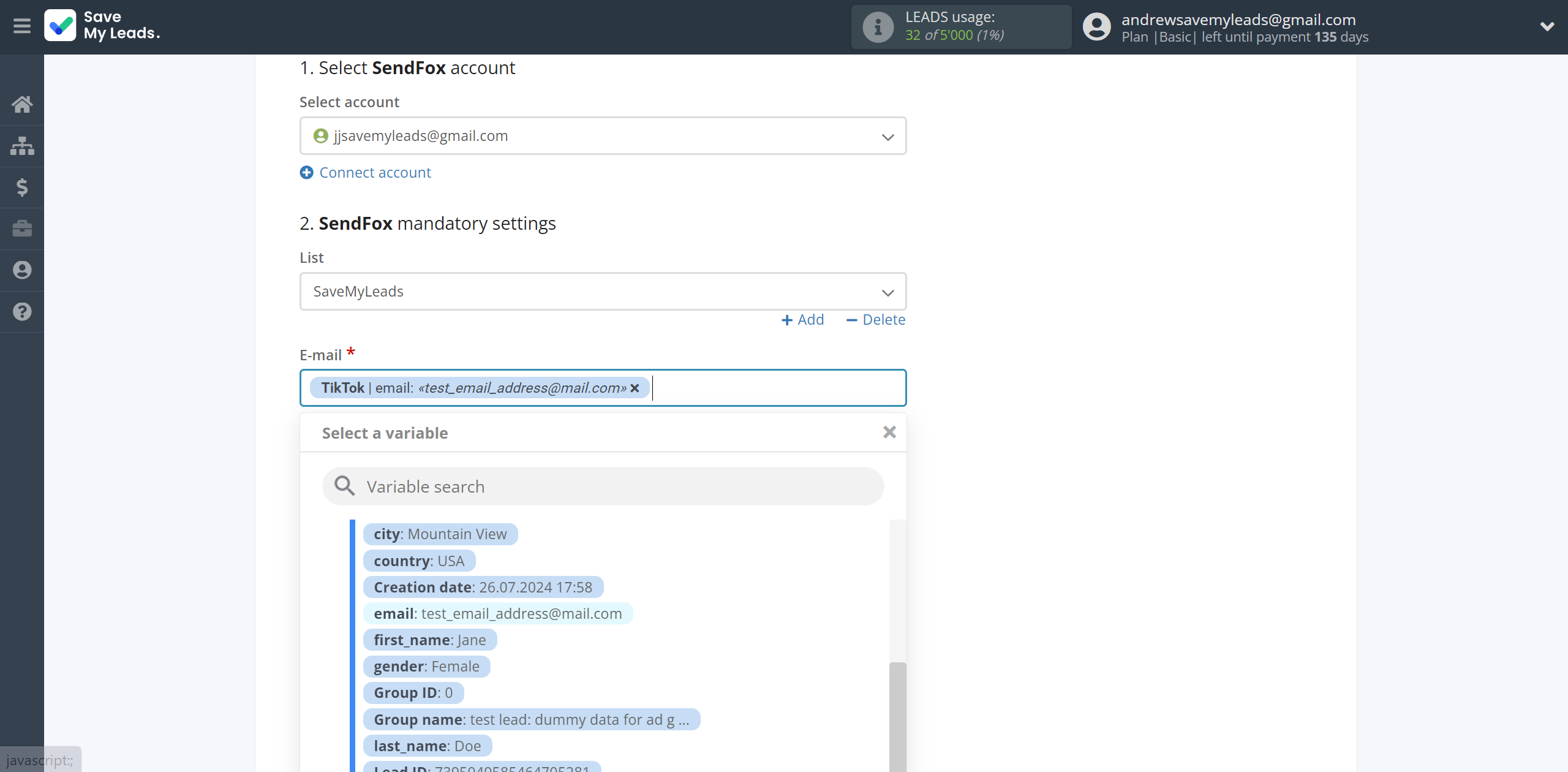Click andrewsavemyleads@gmail.com account text
This screenshot has height=772, width=1568.
point(1238,20)
